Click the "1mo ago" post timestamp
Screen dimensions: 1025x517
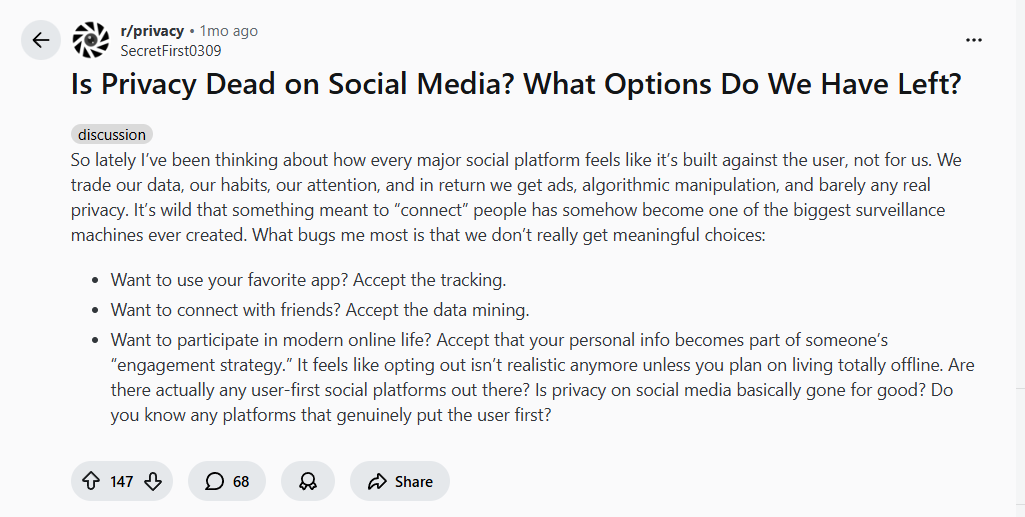click(229, 31)
